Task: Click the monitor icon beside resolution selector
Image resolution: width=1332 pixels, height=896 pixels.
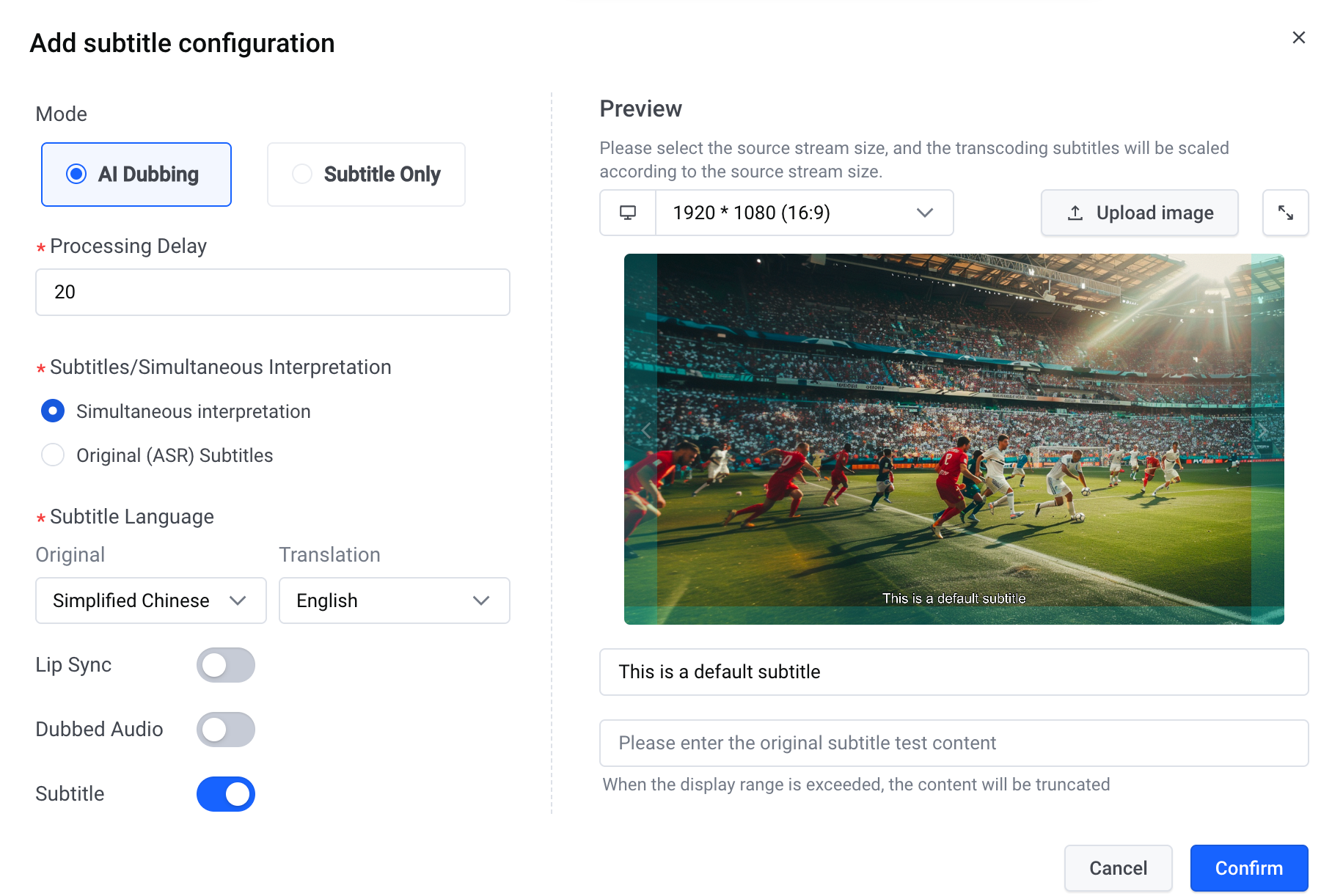Action: pos(628,213)
